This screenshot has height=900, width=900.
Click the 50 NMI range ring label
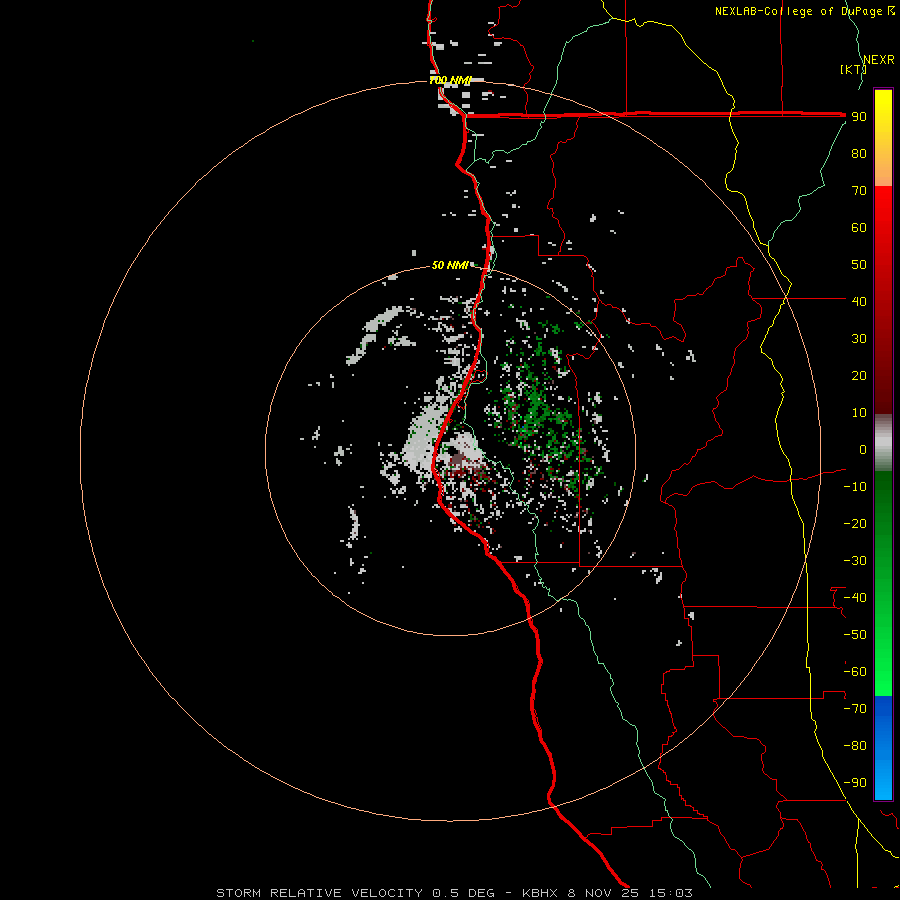click(450, 265)
